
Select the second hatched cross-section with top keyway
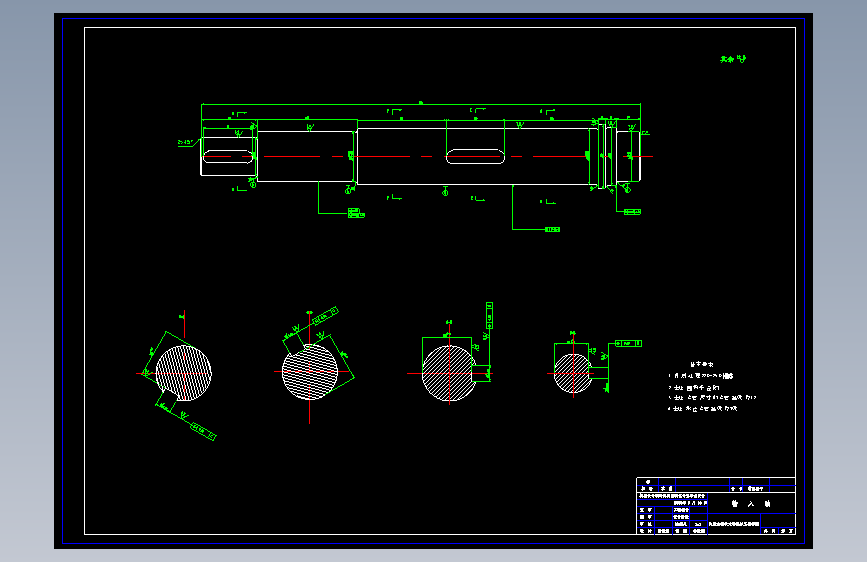(x=310, y=372)
